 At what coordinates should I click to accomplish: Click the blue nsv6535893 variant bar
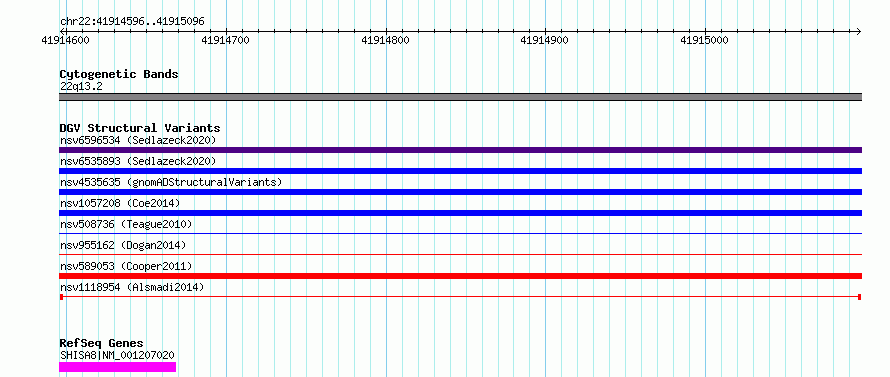click(x=460, y=171)
